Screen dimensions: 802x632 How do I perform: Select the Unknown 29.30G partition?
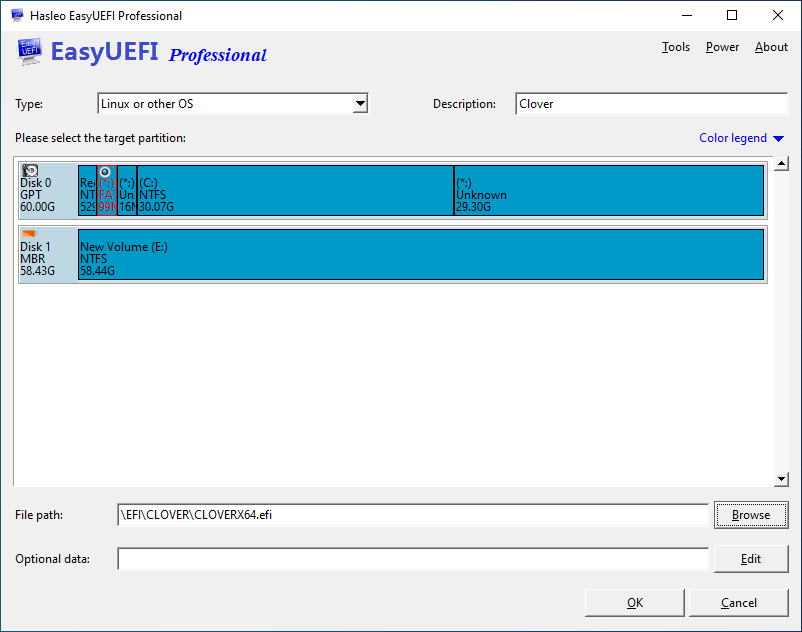click(609, 190)
